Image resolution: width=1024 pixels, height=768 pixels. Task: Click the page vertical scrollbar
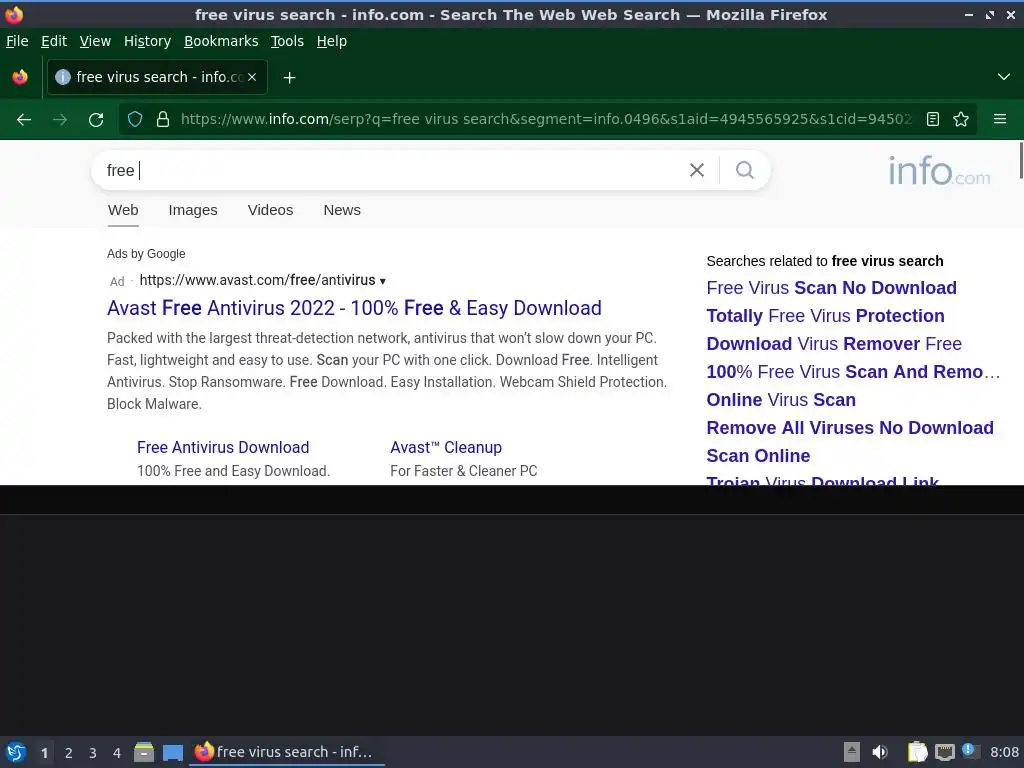coord(1021,160)
